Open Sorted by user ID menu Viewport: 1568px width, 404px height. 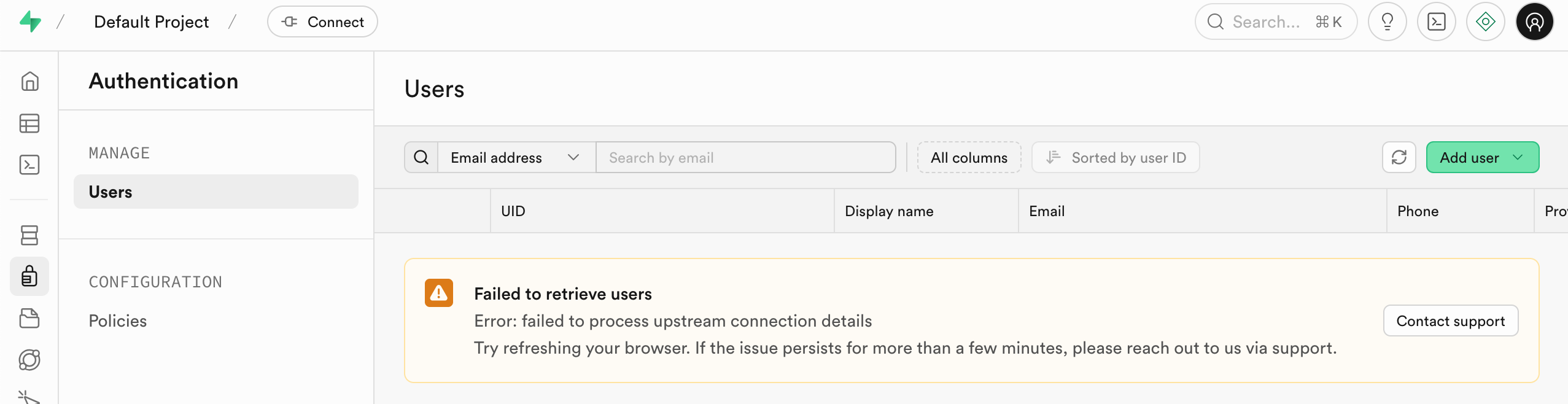[1116, 158]
